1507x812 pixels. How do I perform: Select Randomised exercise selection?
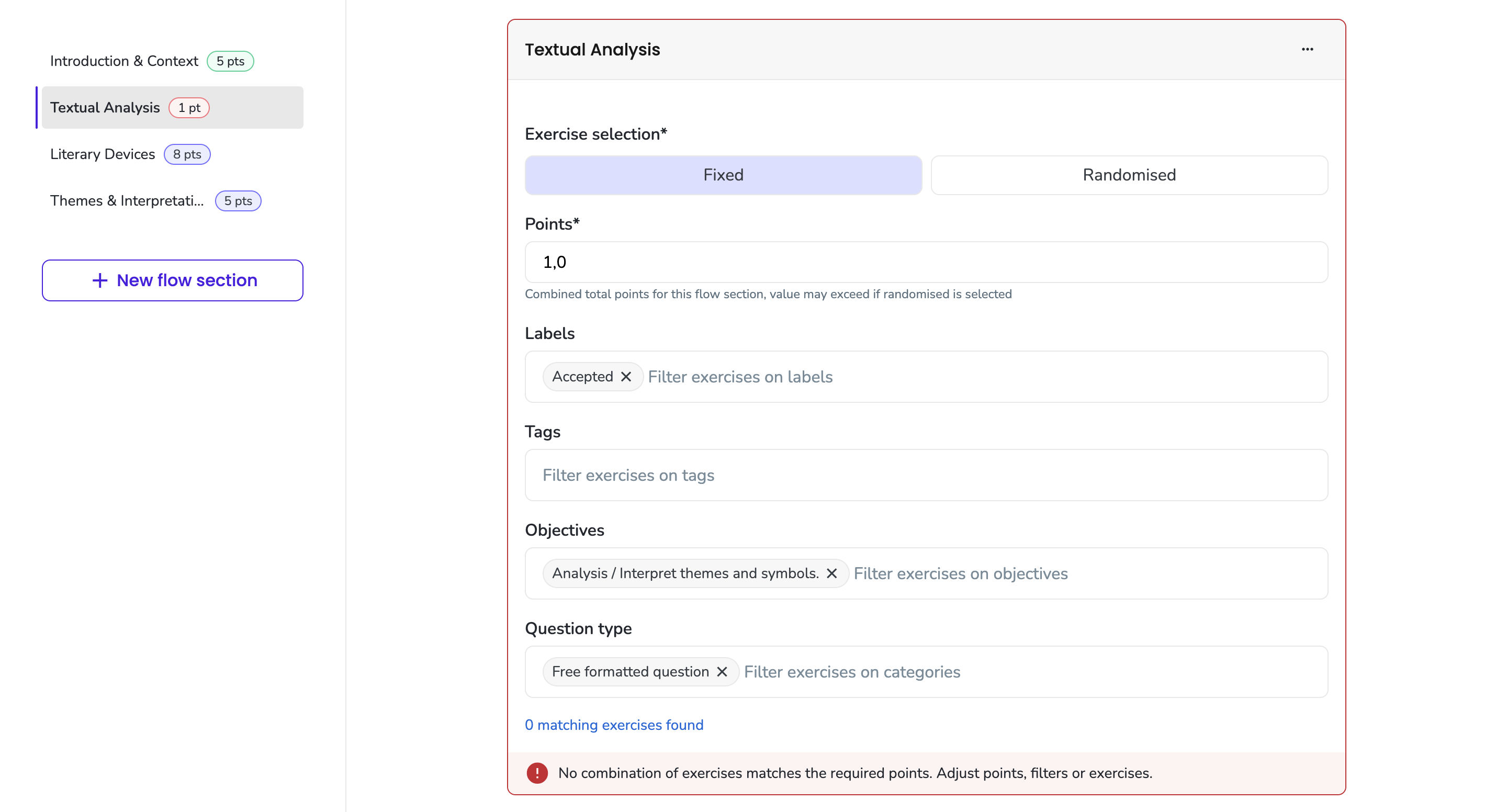tap(1129, 175)
